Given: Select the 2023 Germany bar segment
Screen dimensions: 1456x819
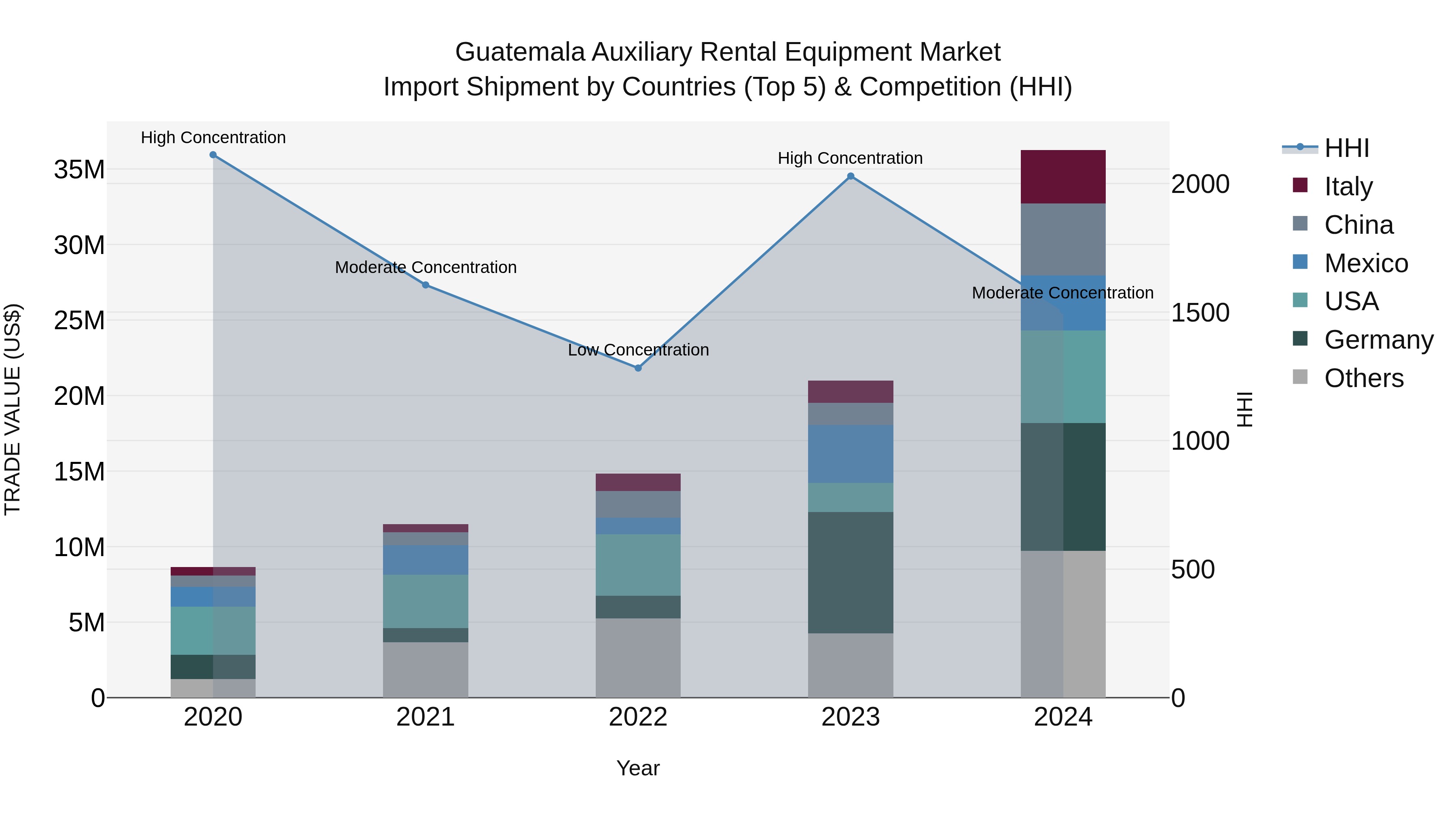Looking at the screenshot, I should [x=851, y=573].
